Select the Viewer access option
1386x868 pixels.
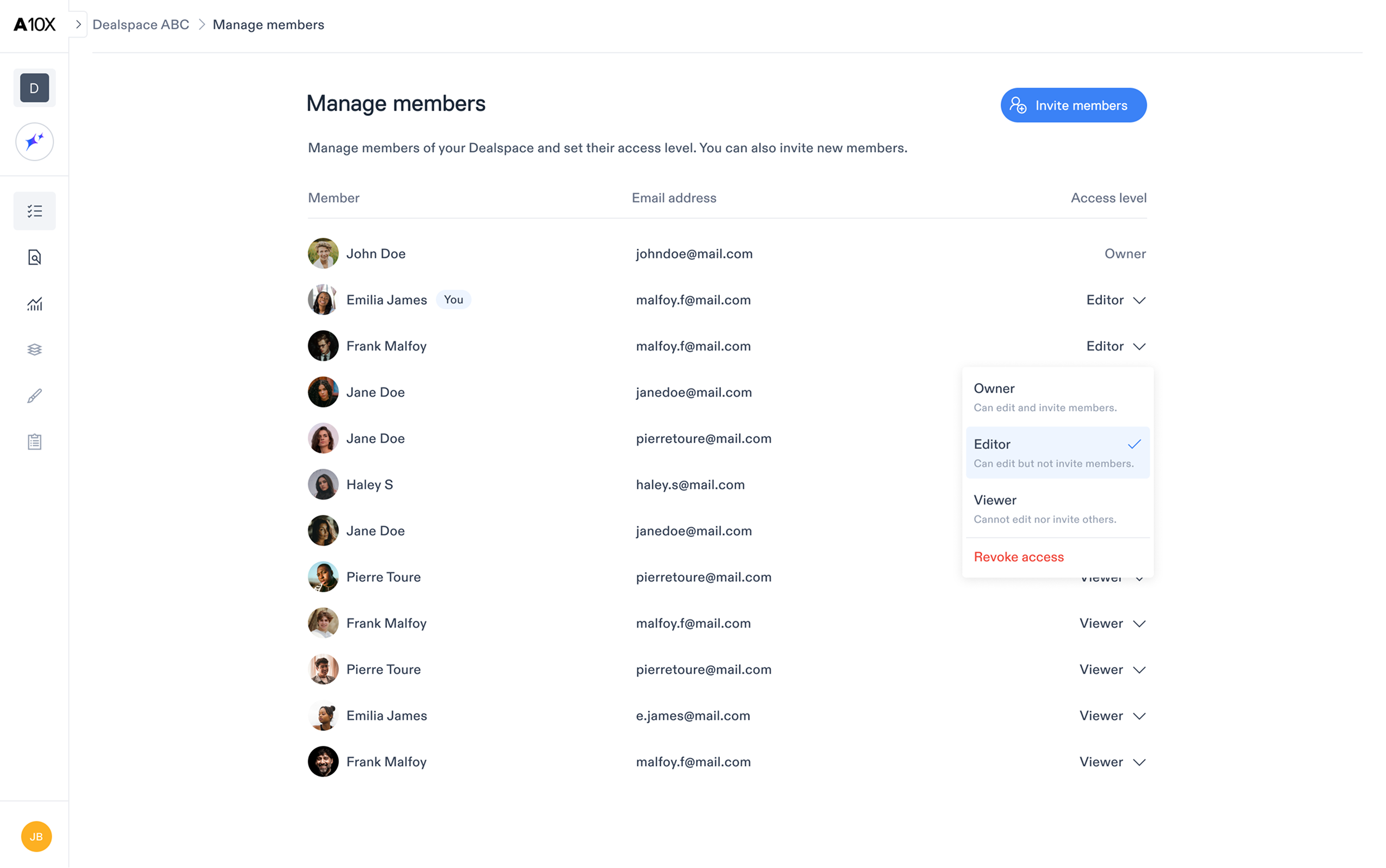[1057, 509]
